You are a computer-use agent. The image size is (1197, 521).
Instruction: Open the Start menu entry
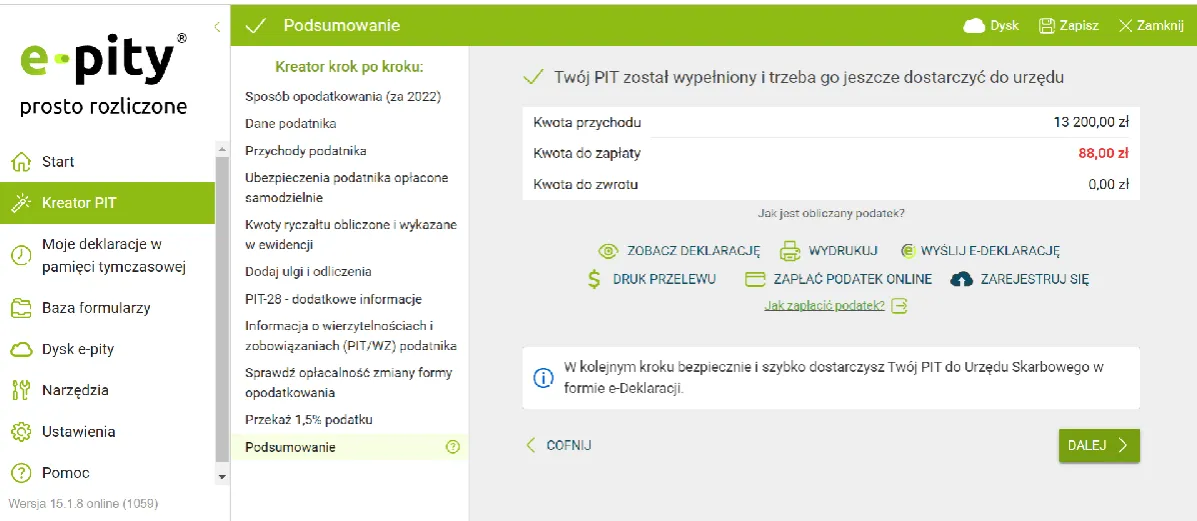(58, 162)
